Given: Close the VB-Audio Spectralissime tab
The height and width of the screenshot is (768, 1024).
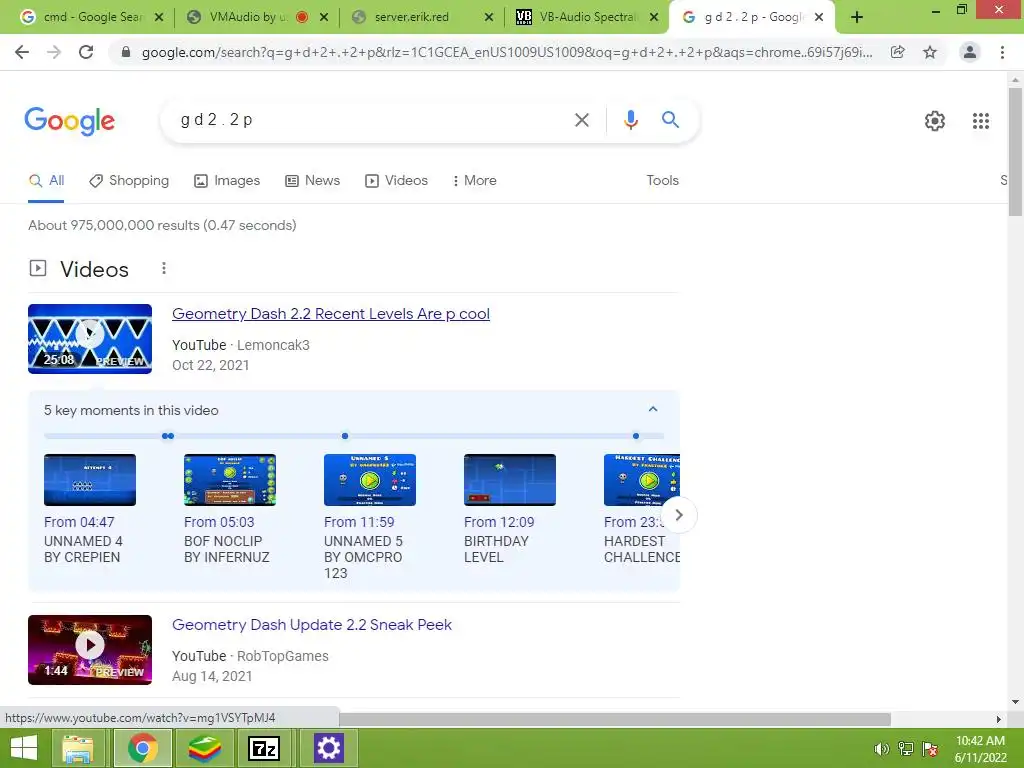Looking at the screenshot, I should (654, 18).
